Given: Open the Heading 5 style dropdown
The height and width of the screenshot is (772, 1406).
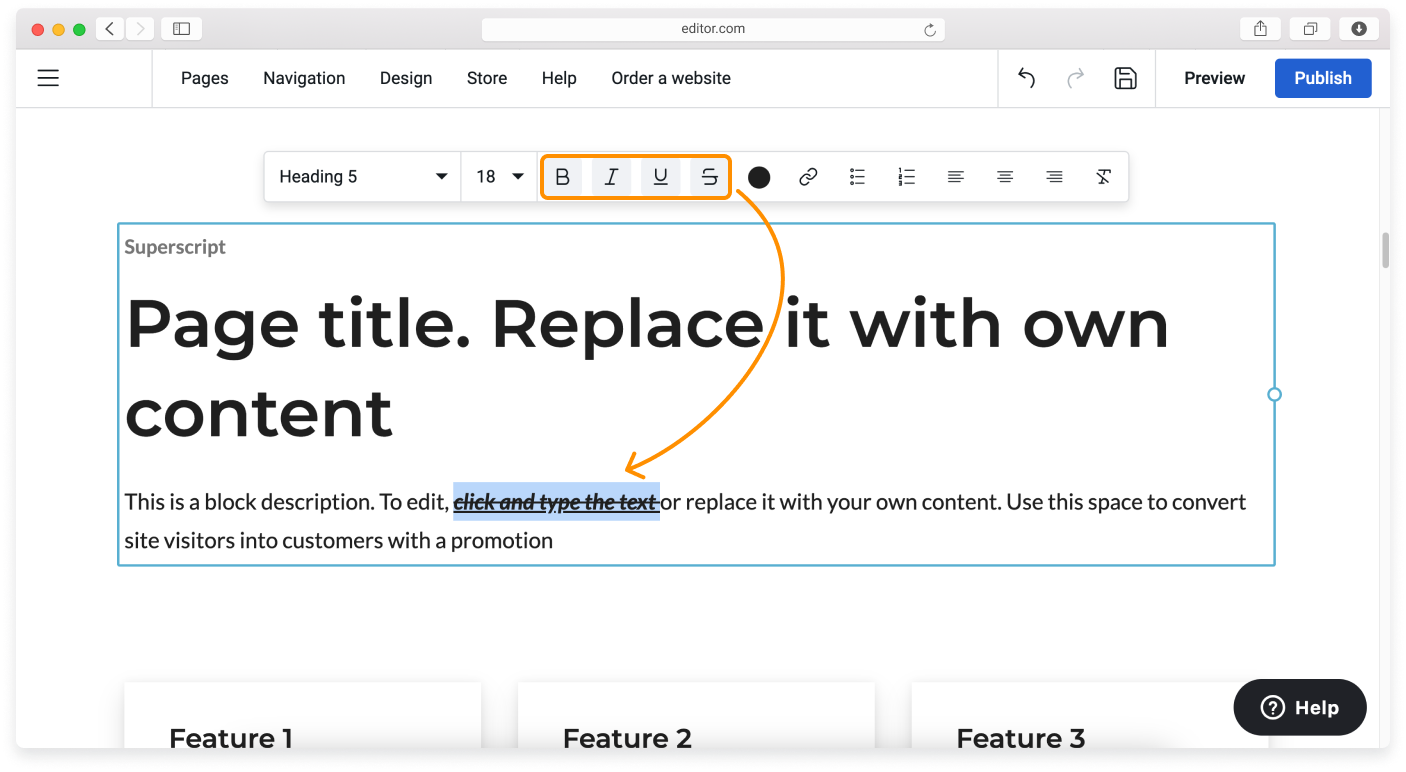Looking at the screenshot, I should tap(362, 177).
